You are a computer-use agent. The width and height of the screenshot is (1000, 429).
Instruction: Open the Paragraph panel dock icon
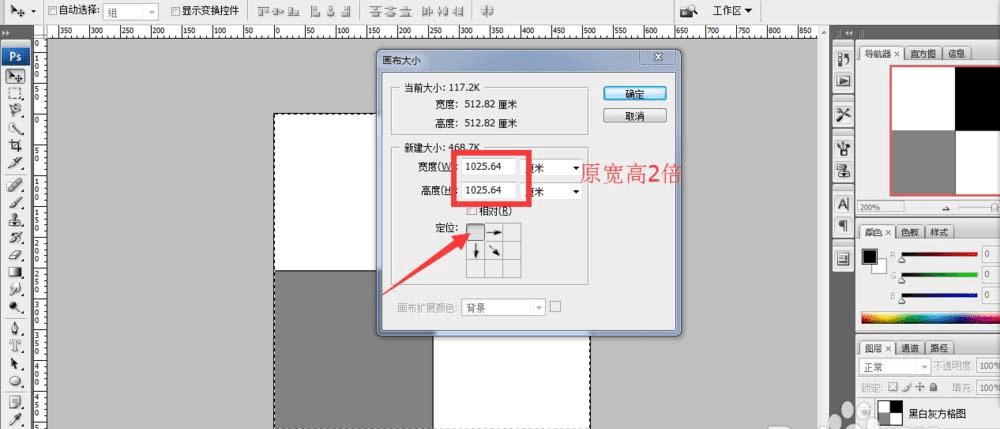[844, 226]
